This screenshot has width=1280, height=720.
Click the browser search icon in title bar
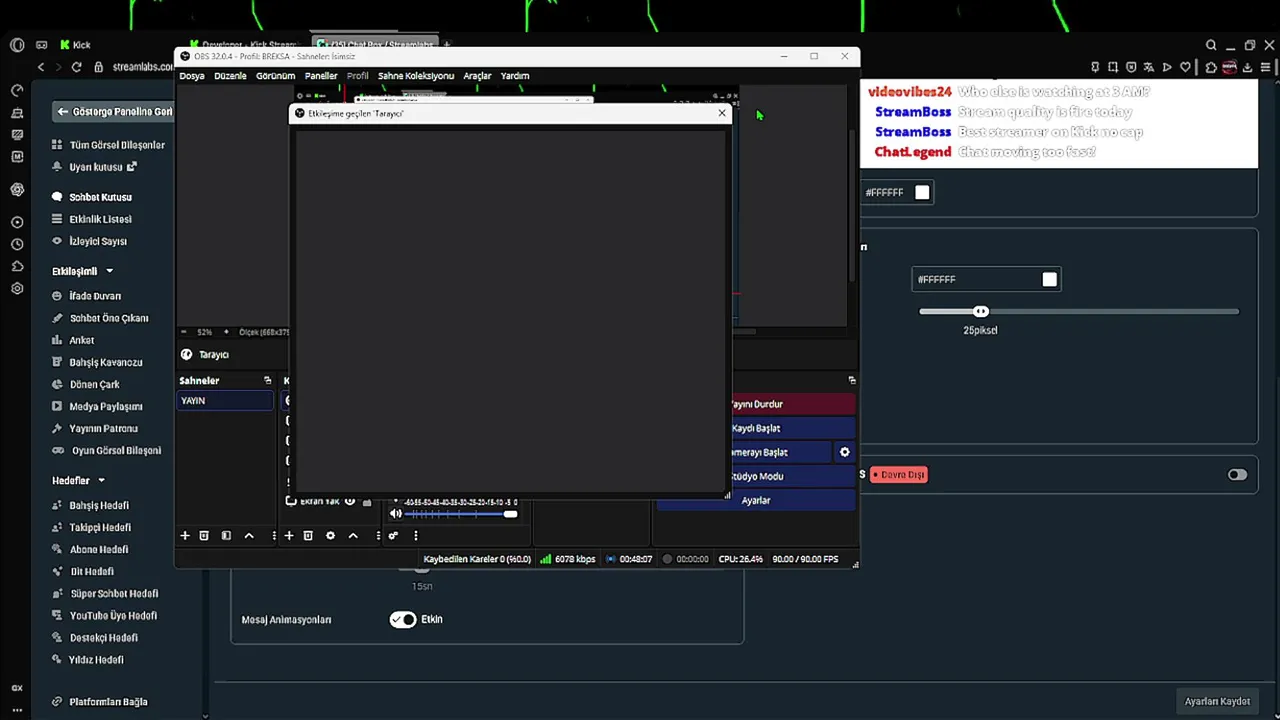pyautogui.click(x=1211, y=45)
